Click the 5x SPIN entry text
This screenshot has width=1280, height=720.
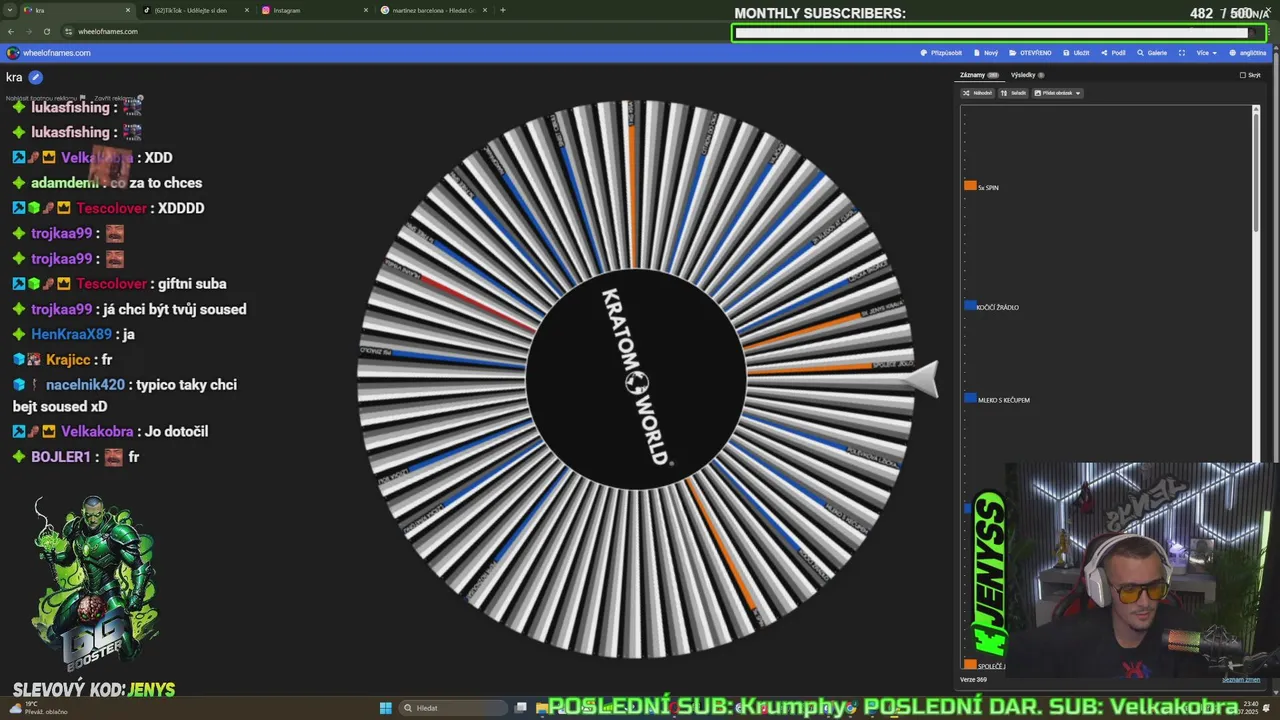988,188
